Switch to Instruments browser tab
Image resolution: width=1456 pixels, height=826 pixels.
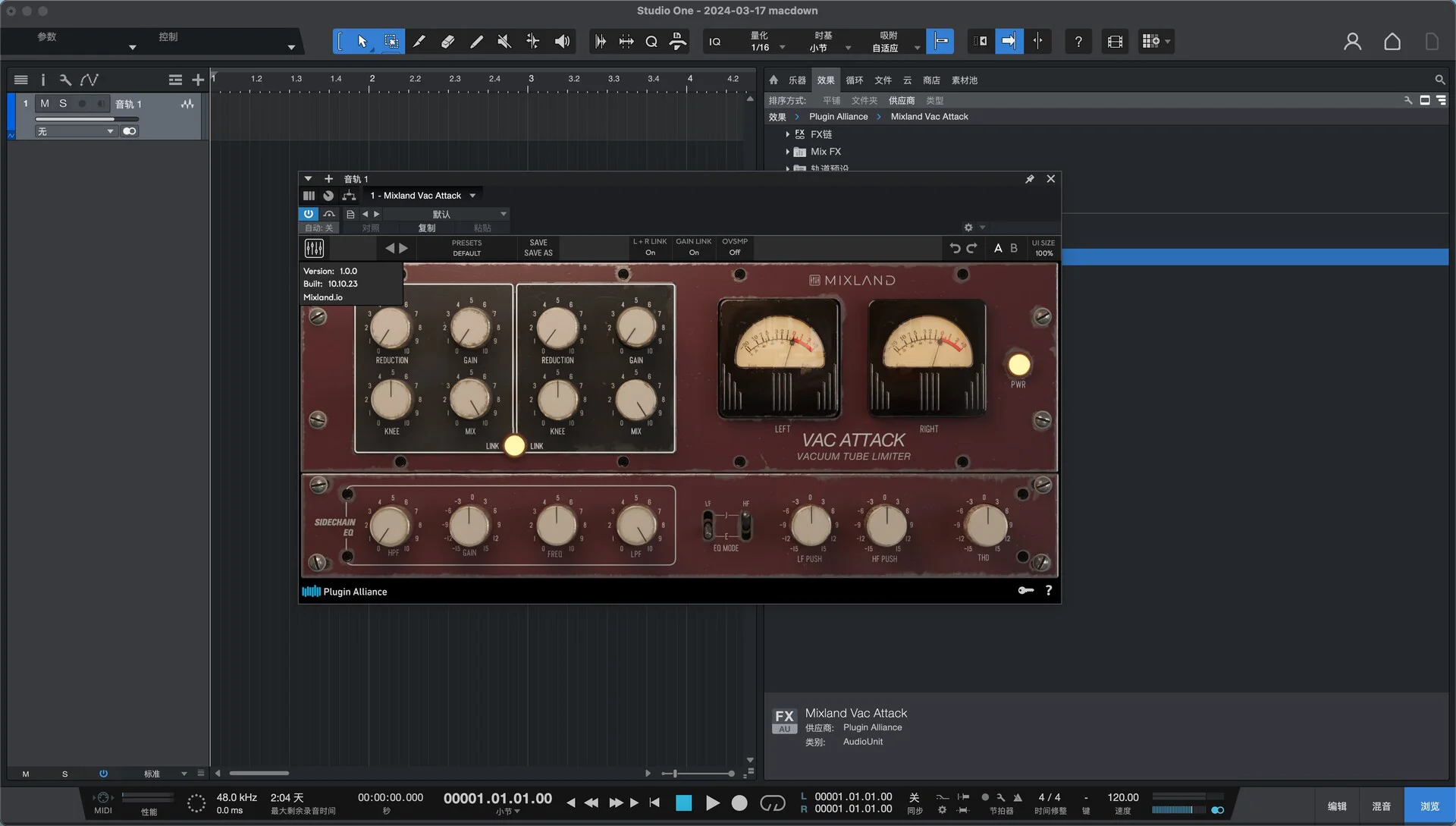point(797,80)
